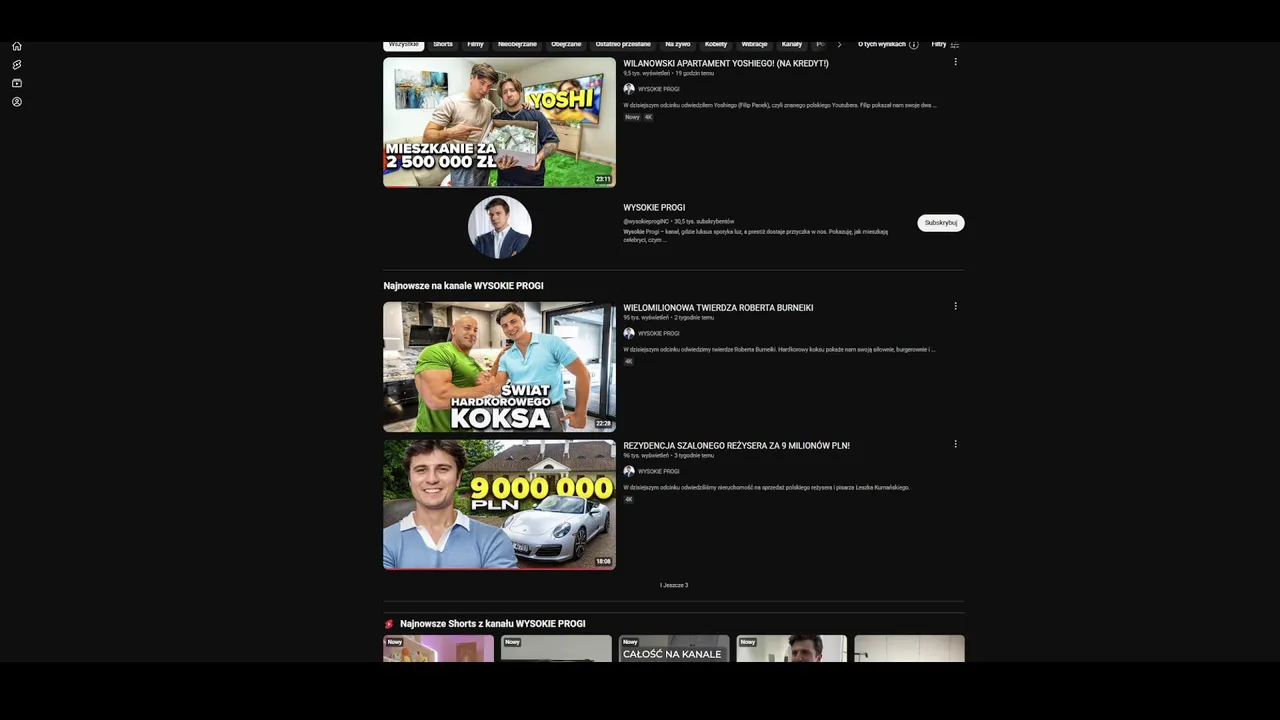Image resolution: width=1280 pixels, height=720 pixels.
Task: Select the Kanały filter chip
Action: pos(792,44)
